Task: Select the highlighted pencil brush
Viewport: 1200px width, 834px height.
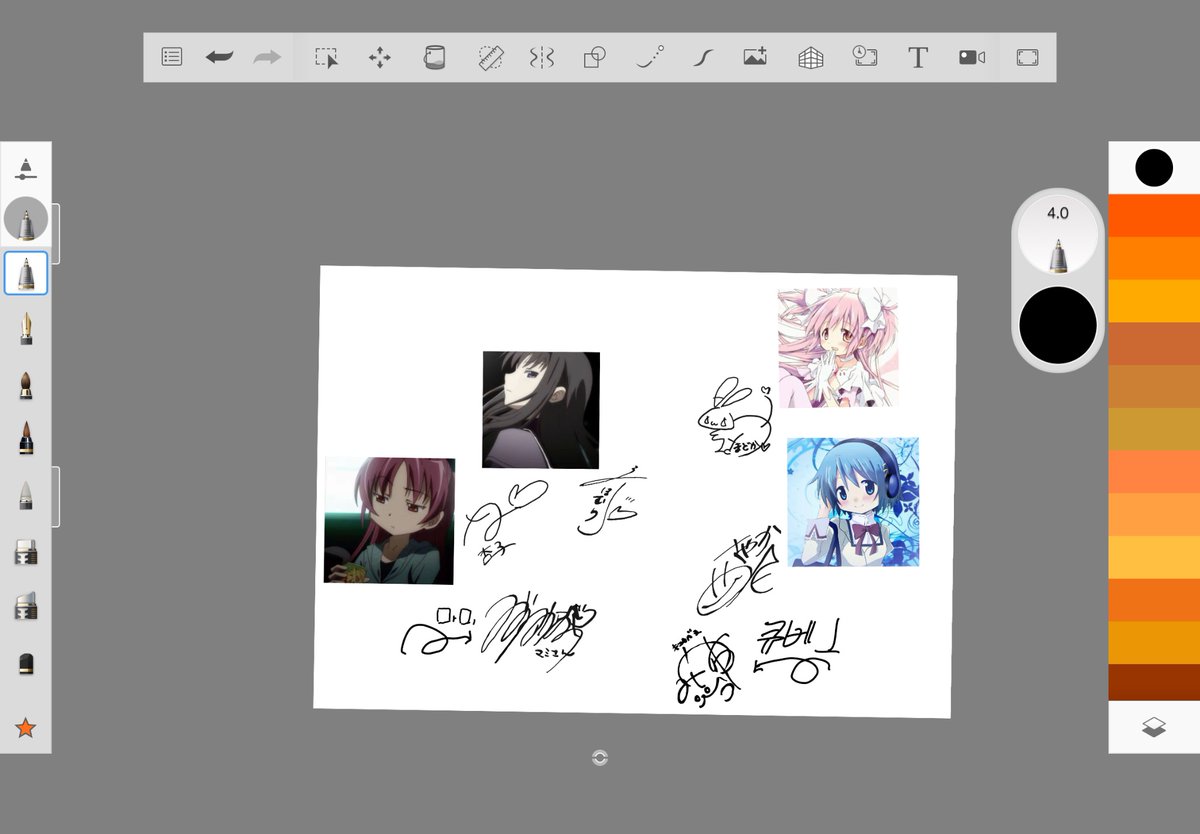Action: point(26,273)
